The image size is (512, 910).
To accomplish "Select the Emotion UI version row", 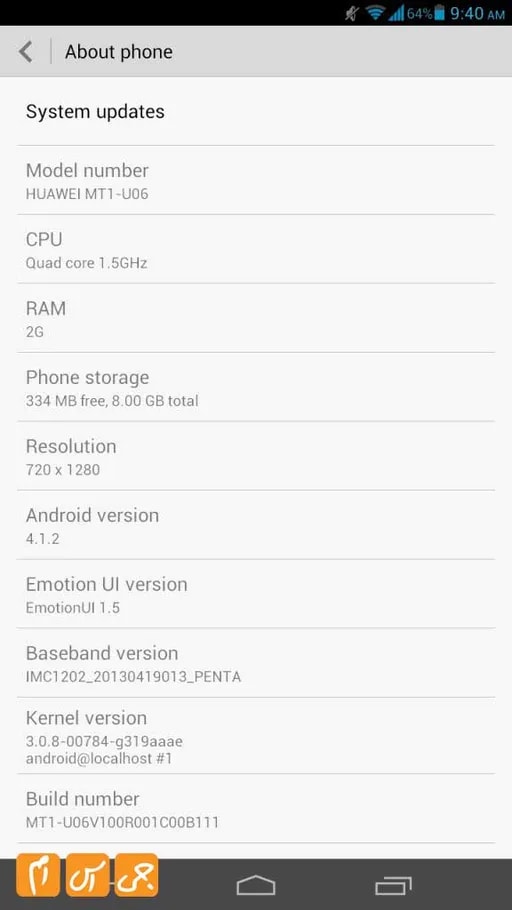I will [x=256, y=594].
